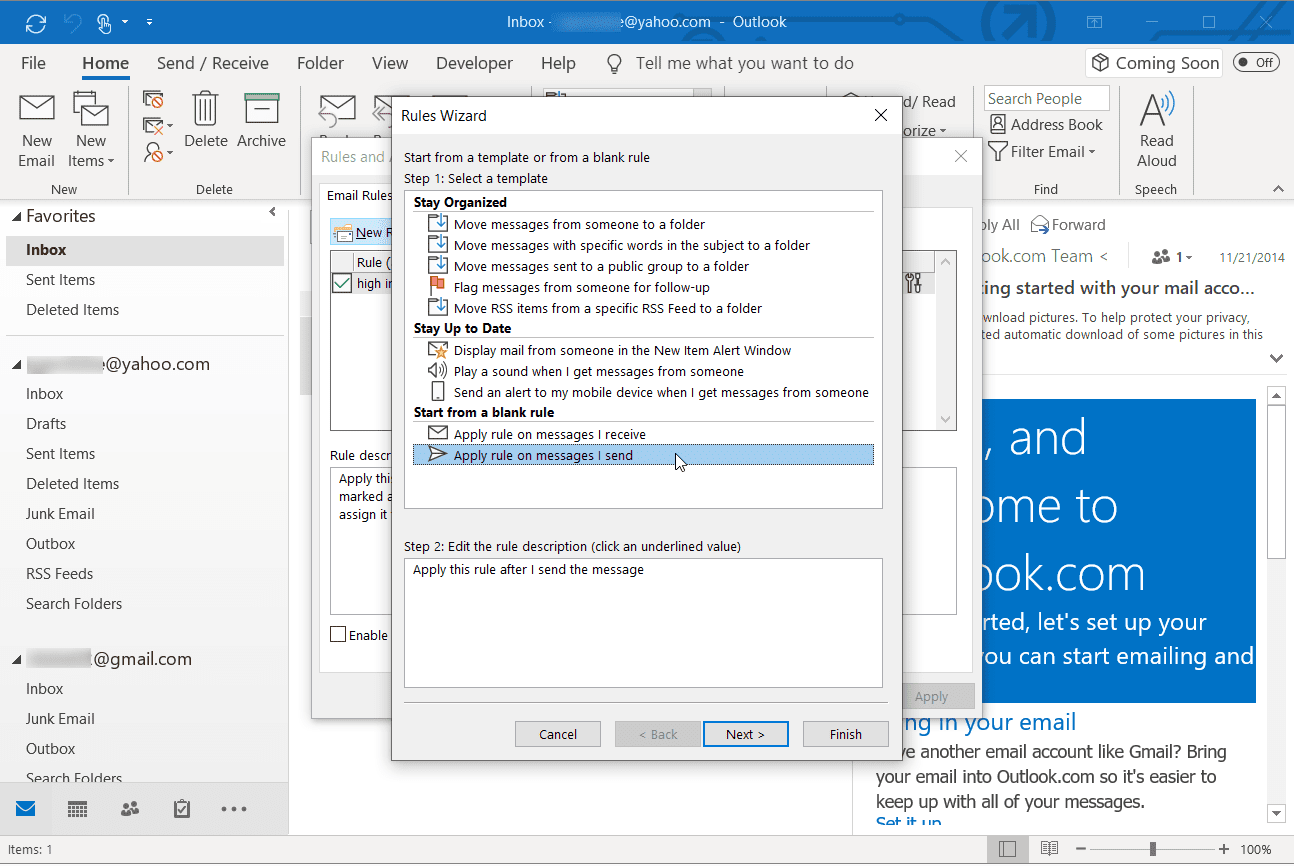Image resolution: width=1294 pixels, height=866 pixels.
Task: Click the Tell me what you want to do box
Action: point(745,63)
